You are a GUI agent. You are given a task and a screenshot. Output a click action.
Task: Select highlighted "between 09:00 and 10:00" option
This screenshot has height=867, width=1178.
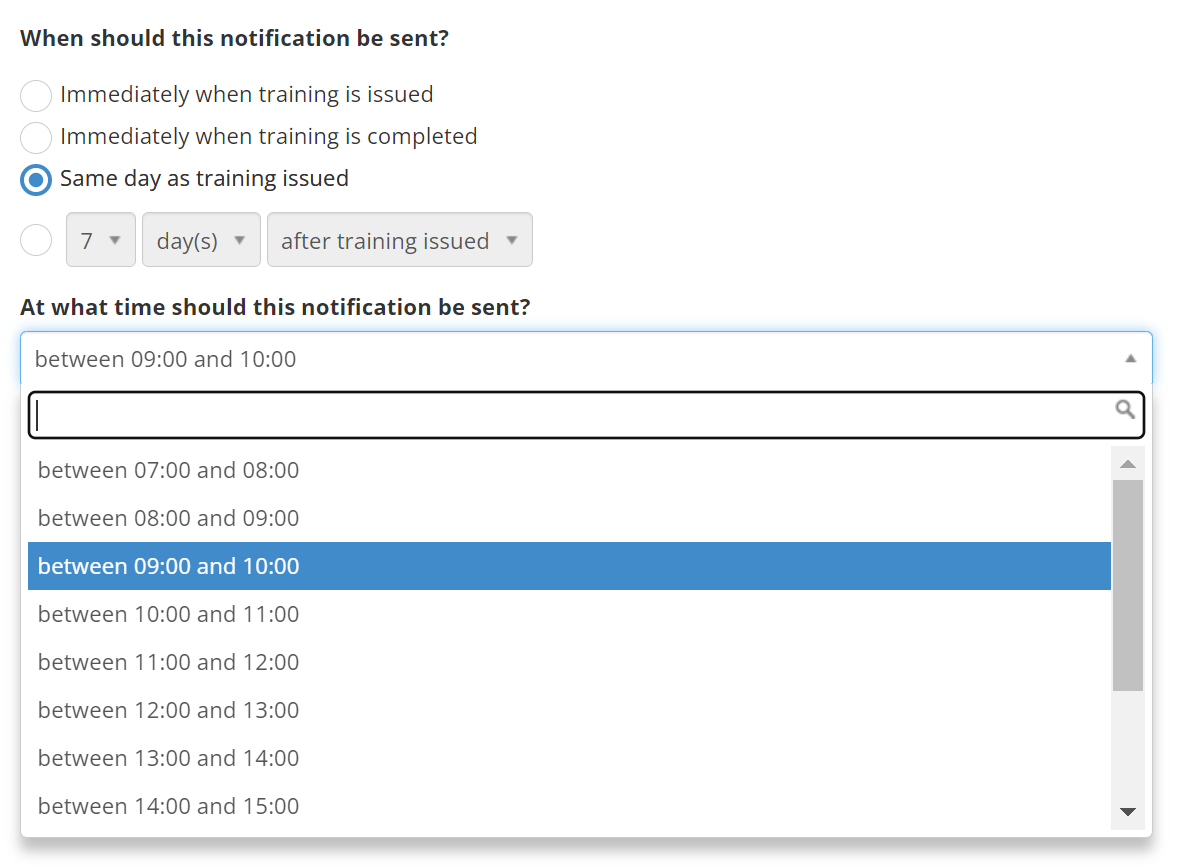click(x=168, y=566)
